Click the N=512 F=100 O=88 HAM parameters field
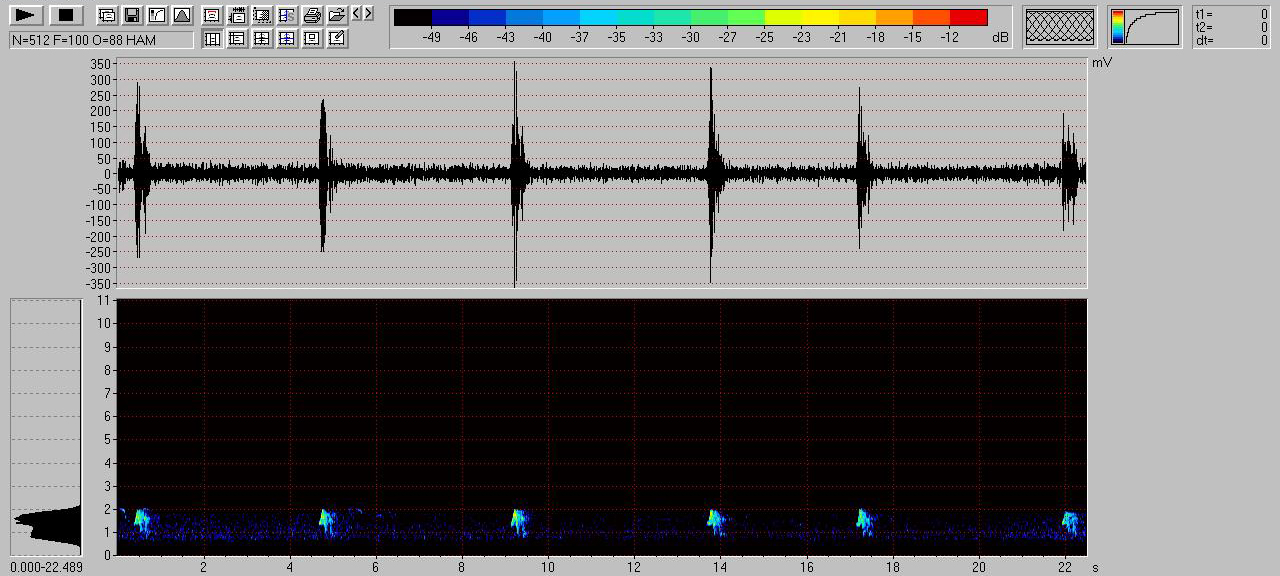Image resolution: width=1280 pixels, height=576 pixels. point(101,40)
